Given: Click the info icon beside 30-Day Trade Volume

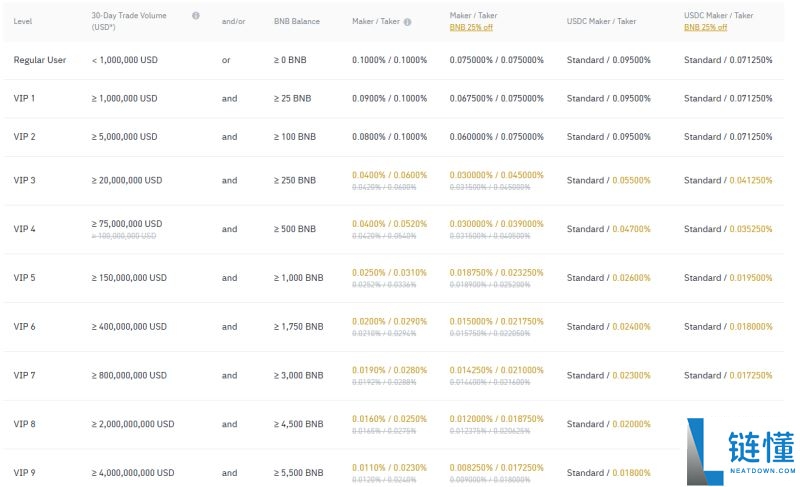Looking at the screenshot, I should [195, 16].
